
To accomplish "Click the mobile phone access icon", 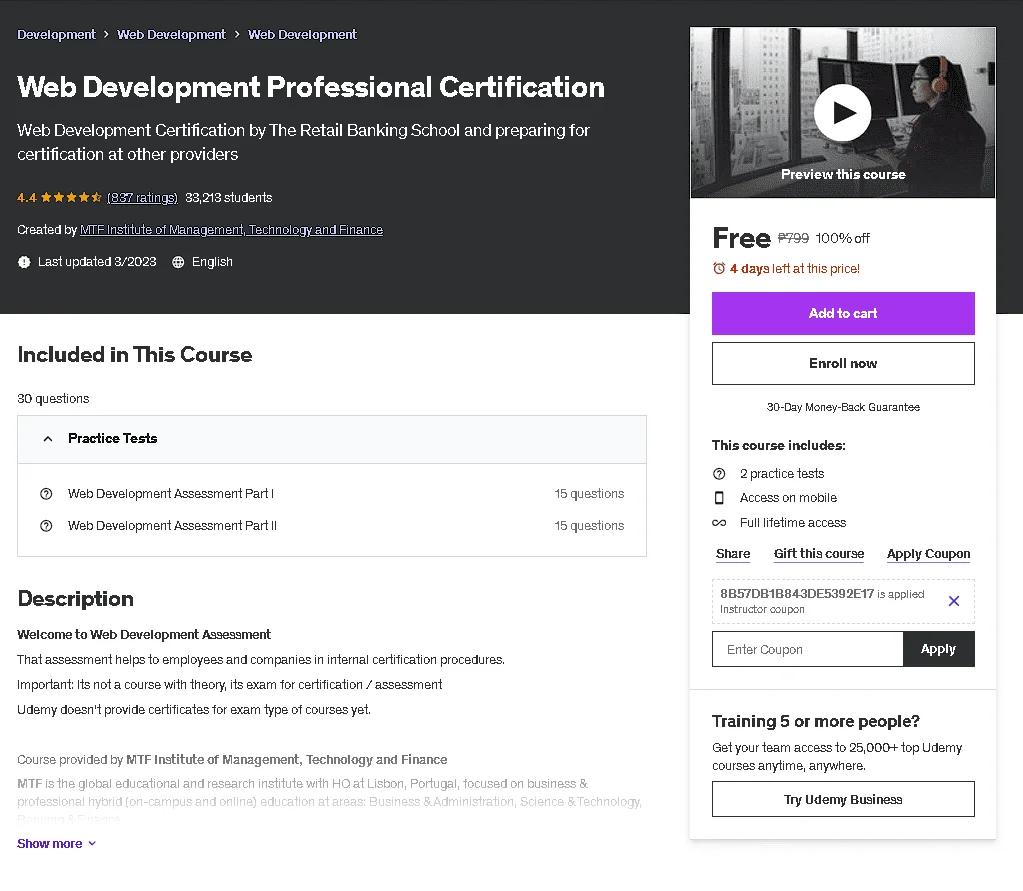I will (719, 498).
